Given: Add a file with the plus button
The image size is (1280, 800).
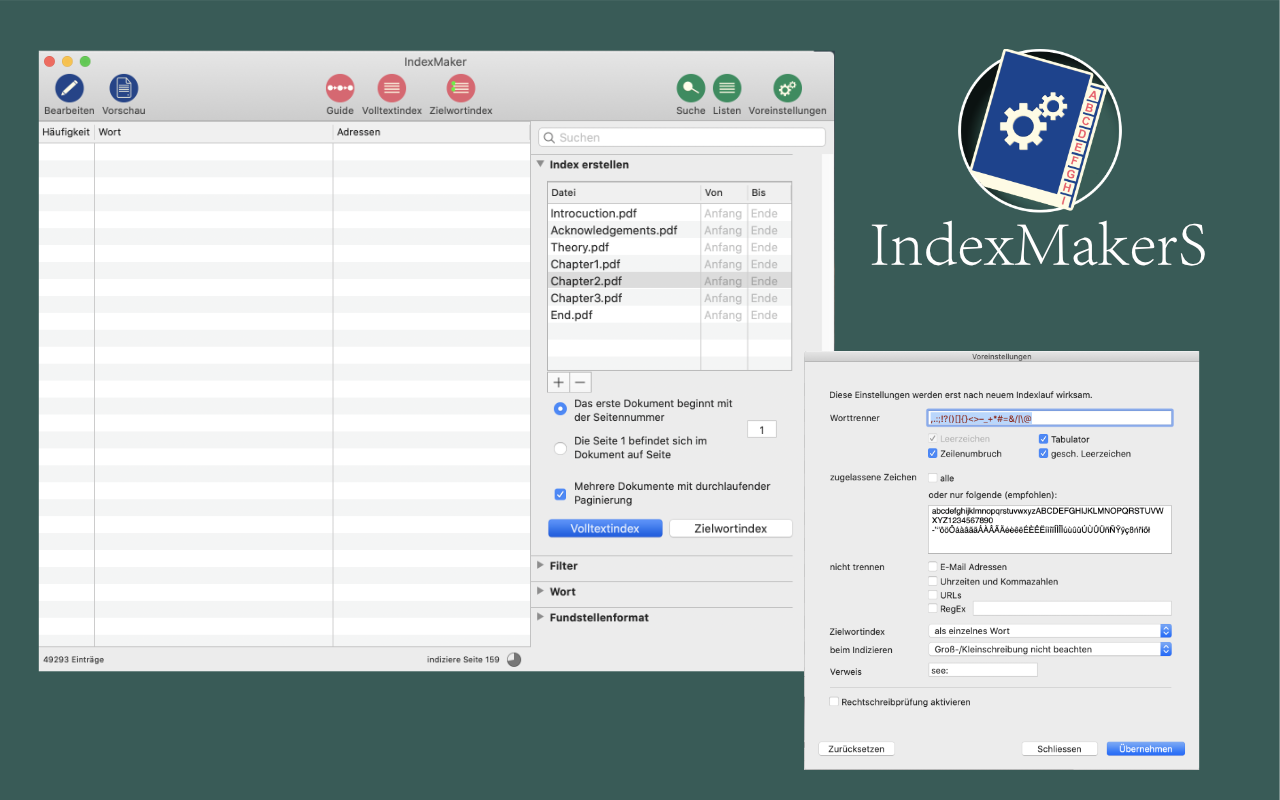Looking at the screenshot, I should (x=559, y=382).
